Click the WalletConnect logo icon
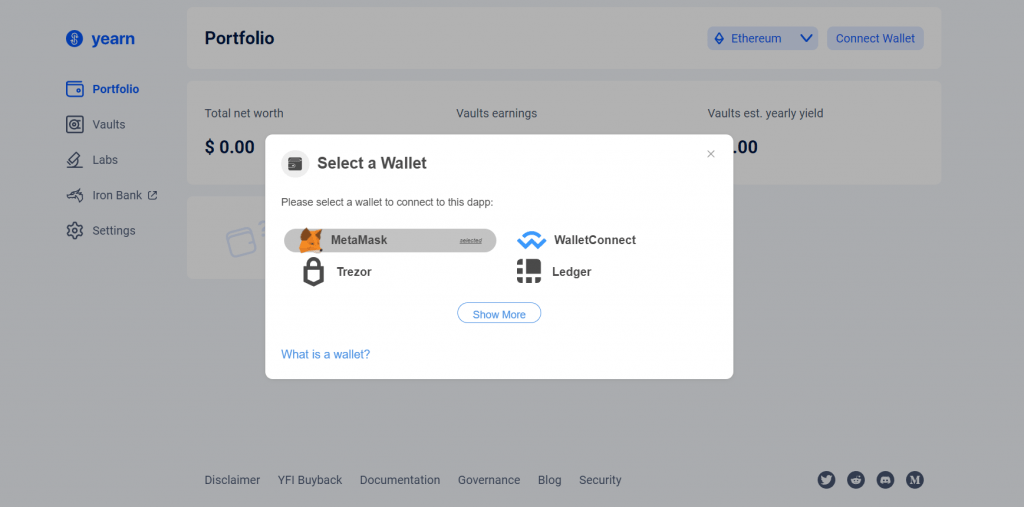 coord(531,240)
